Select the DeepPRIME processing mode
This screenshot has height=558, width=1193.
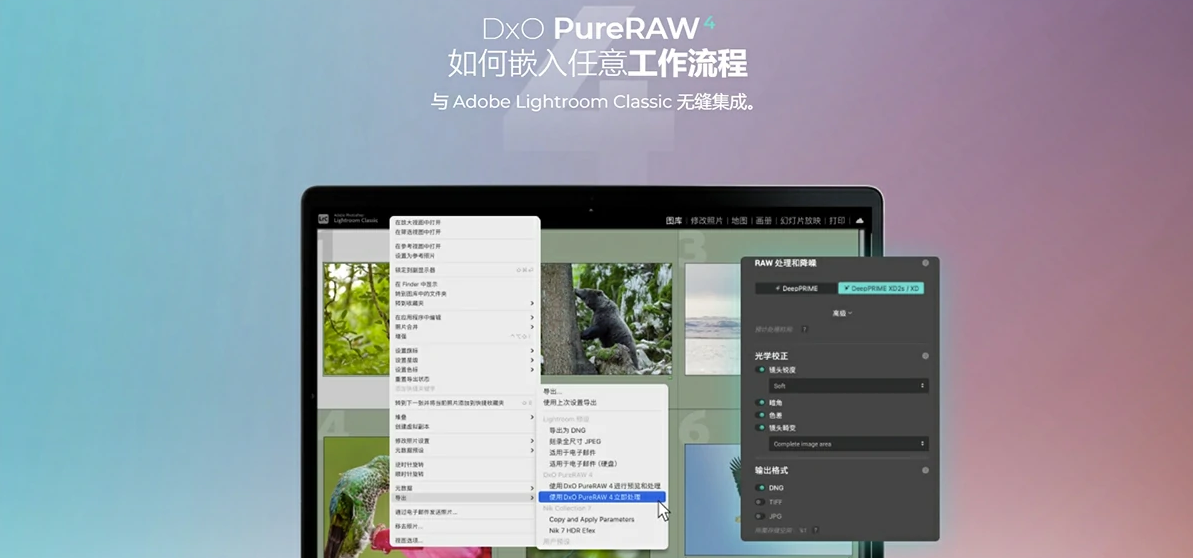(x=796, y=289)
